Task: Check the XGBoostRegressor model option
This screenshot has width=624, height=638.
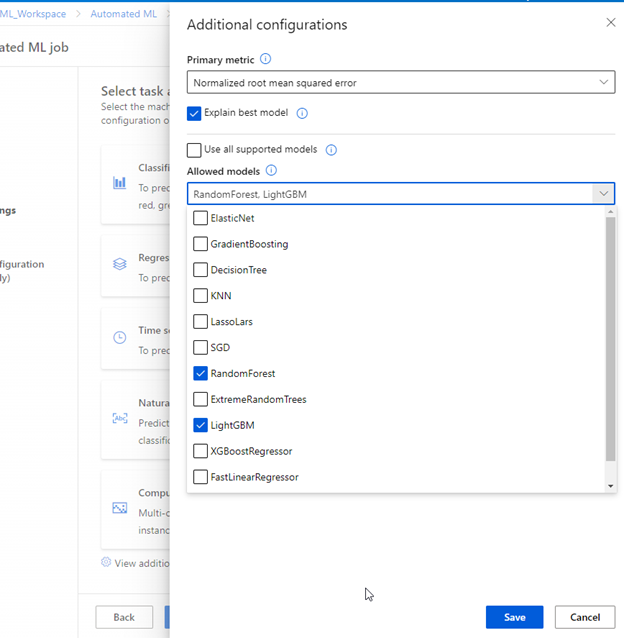Action: 201,451
